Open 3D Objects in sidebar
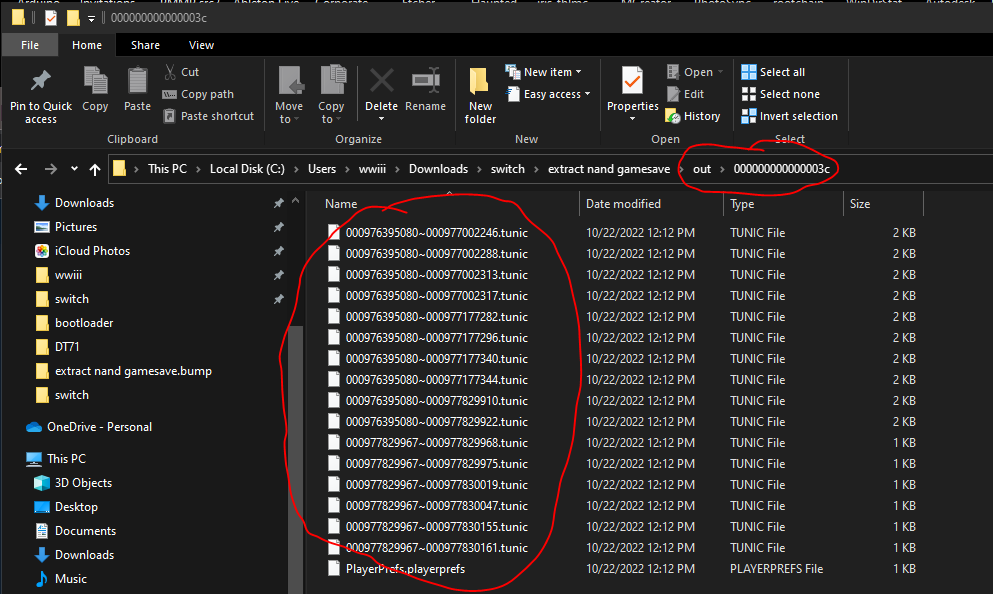Image resolution: width=993 pixels, height=594 pixels. coord(83,483)
